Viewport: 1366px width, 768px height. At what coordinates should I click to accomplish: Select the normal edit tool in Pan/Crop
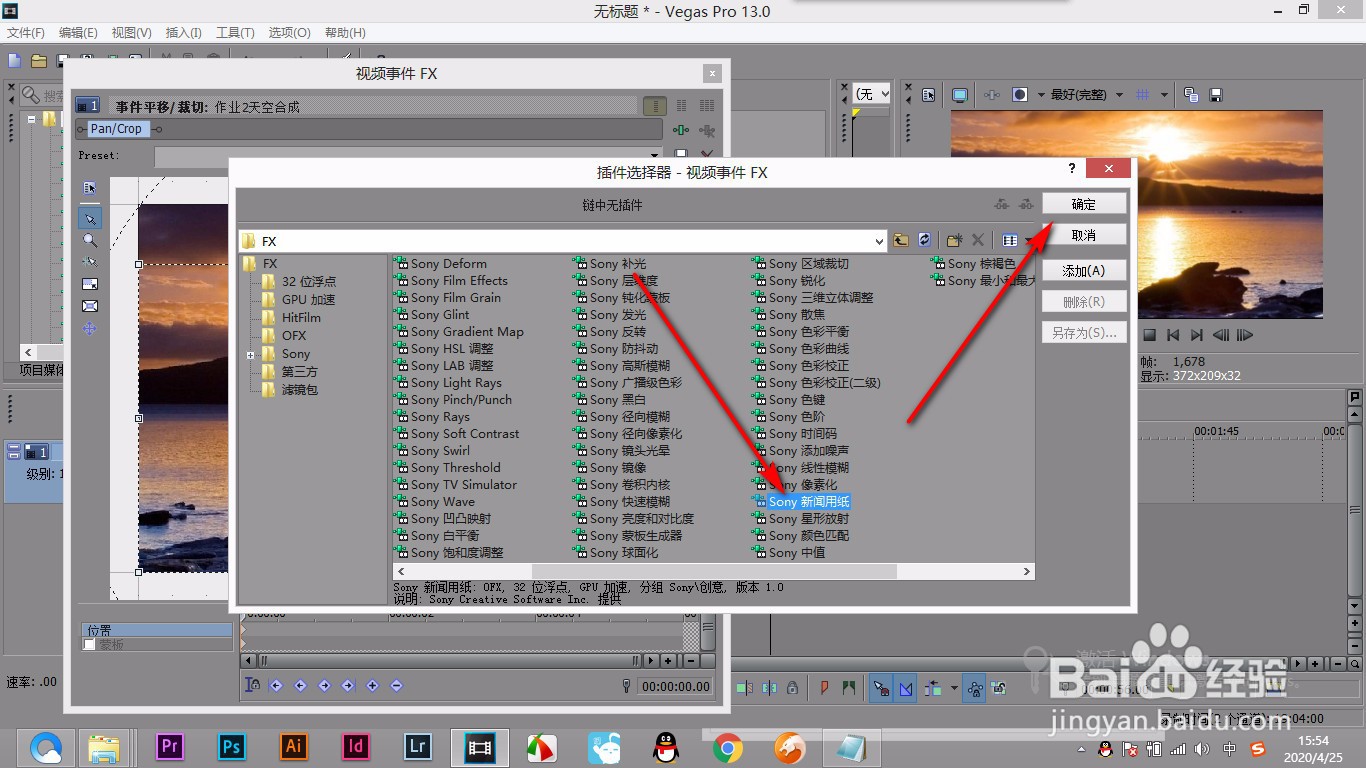90,218
